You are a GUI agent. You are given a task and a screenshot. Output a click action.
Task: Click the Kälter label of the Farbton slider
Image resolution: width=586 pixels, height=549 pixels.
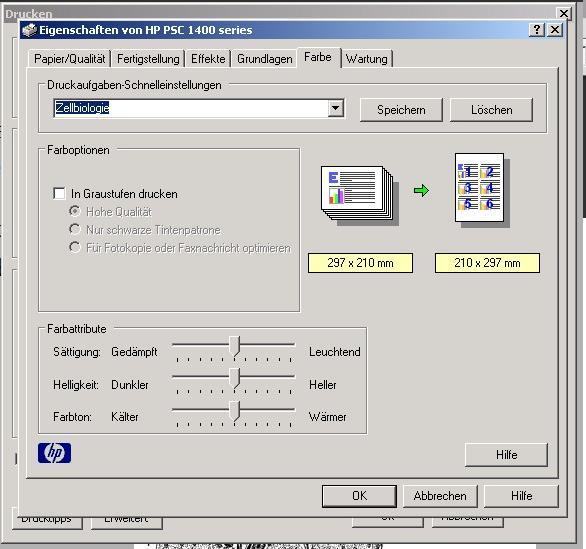[x=124, y=417]
